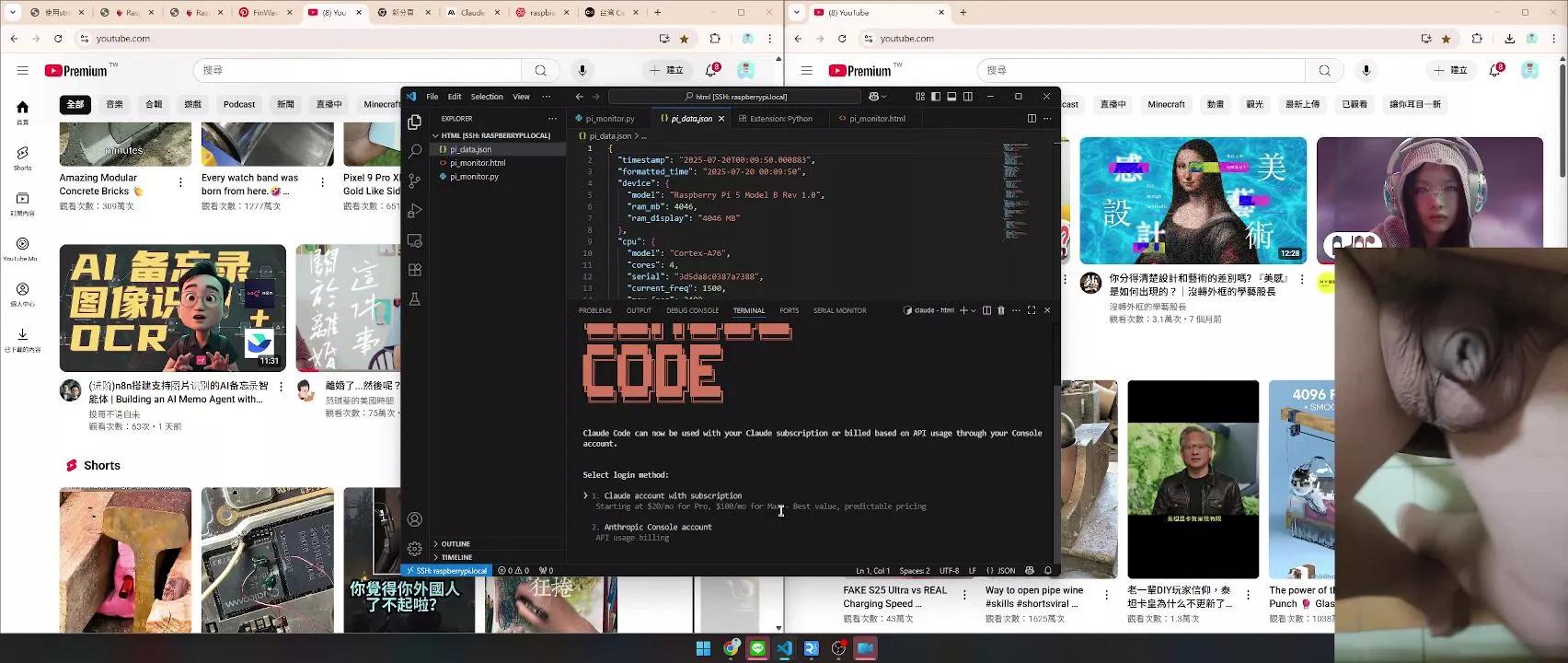The width and height of the screenshot is (1568, 663).
Task: Open the Copilot dropdown arrow in title bar
Action: click(x=884, y=96)
